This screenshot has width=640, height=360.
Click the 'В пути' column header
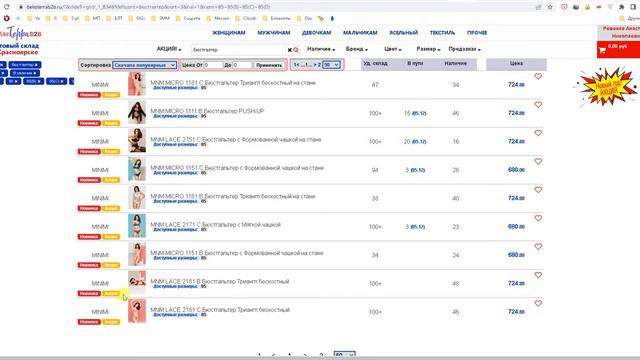pos(415,64)
